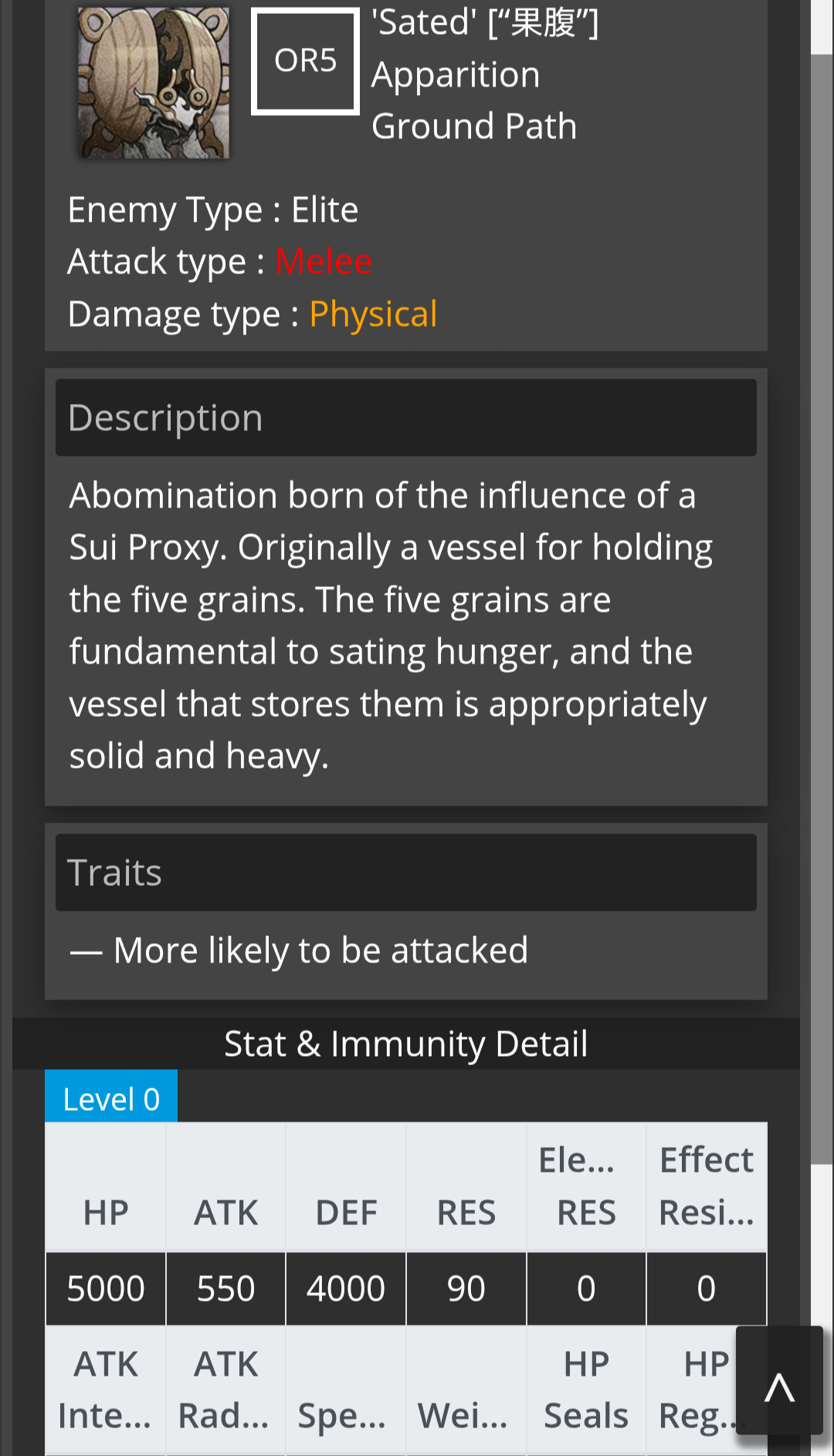Click the 'More likely to be attacked' trait
834x1456 pixels.
[x=299, y=951]
